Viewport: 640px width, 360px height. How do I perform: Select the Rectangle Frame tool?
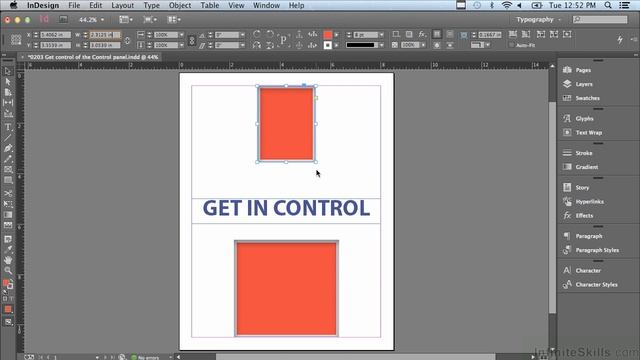(x=8, y=170)
